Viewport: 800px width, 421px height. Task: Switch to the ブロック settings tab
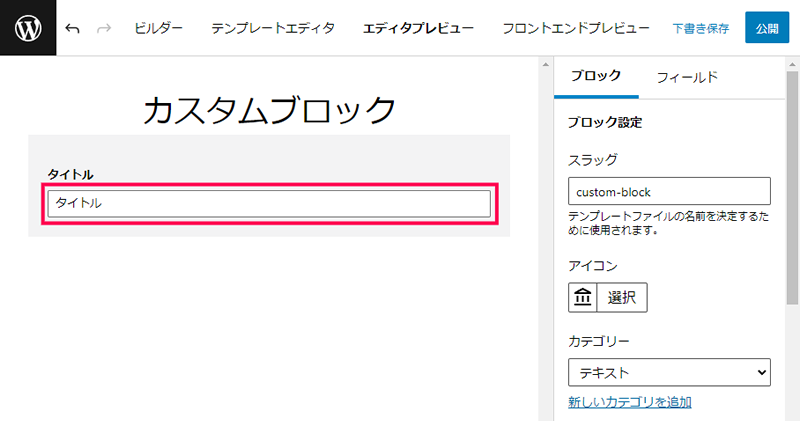coord(596,76)
